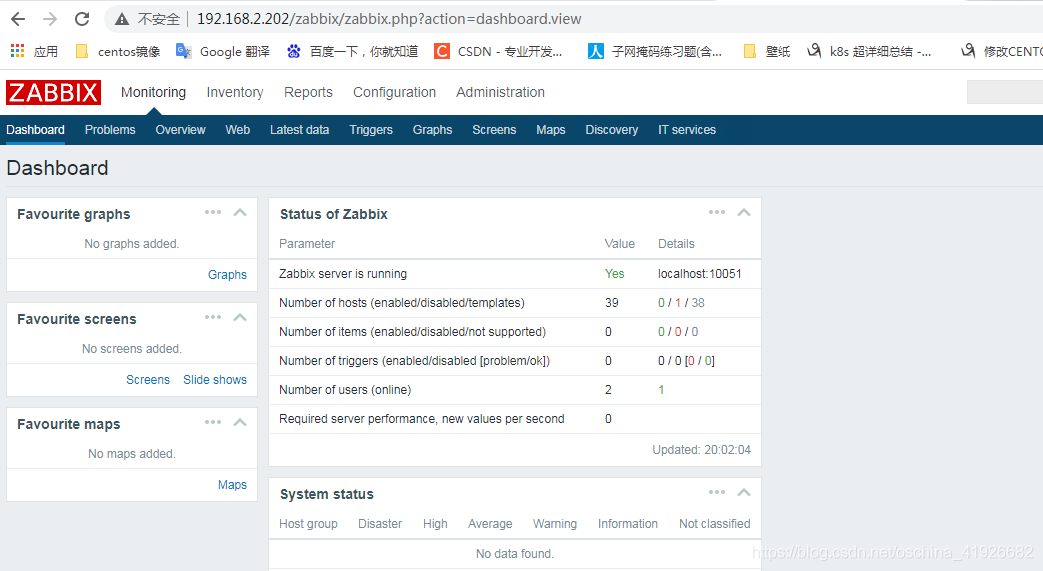Click the Number of users (online) row label
The image size is (1043, 571).
pos(345,390)
